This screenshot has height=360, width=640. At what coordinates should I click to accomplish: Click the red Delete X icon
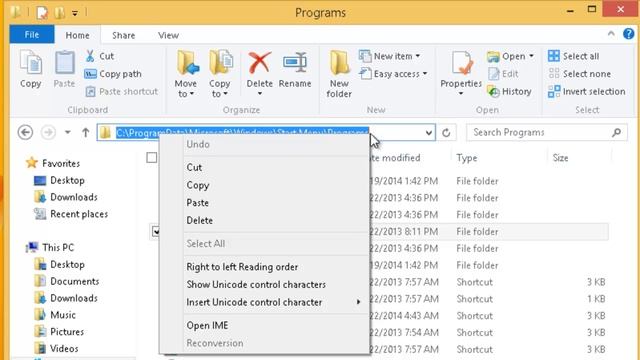coord(260,63)
